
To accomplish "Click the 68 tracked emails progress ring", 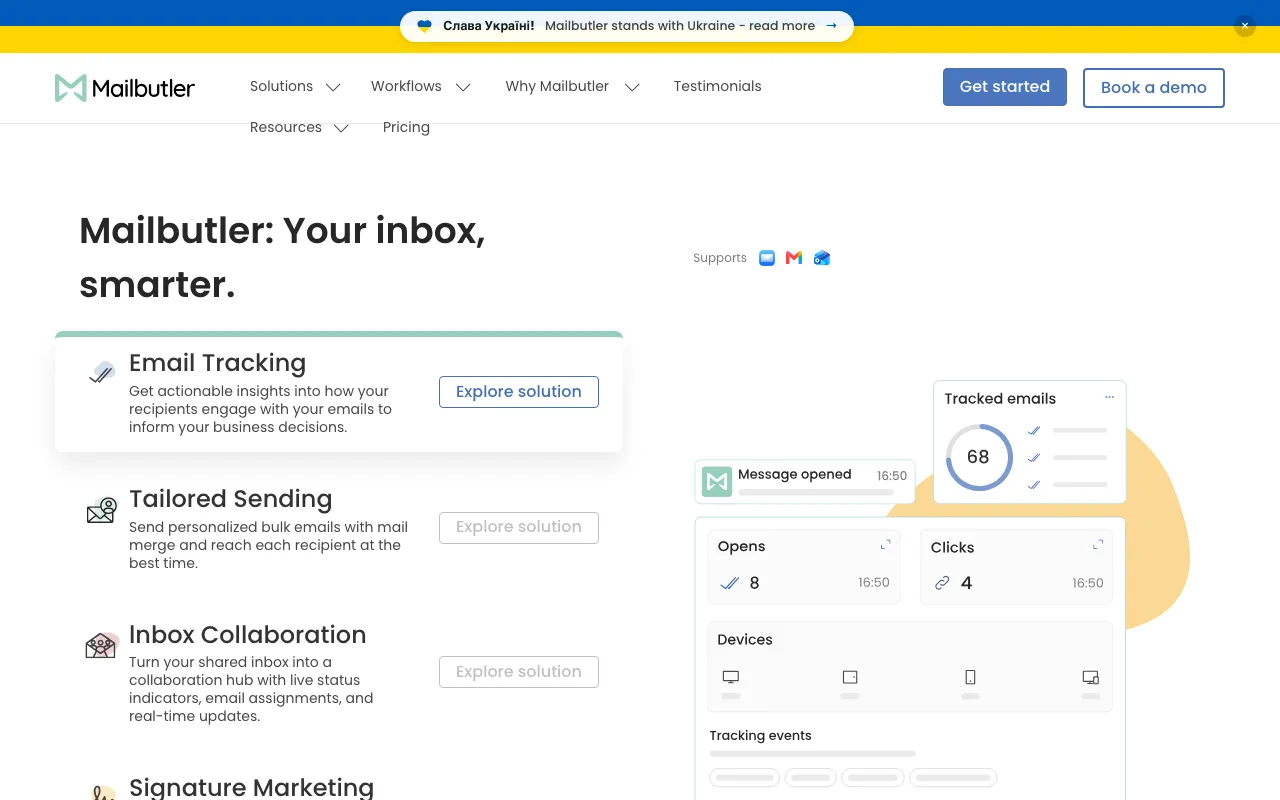I will coord(979,457).
